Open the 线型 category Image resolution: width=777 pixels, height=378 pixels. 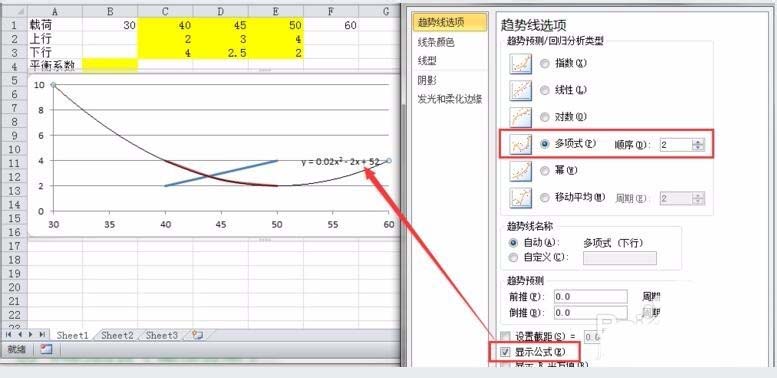click(427, 61)
